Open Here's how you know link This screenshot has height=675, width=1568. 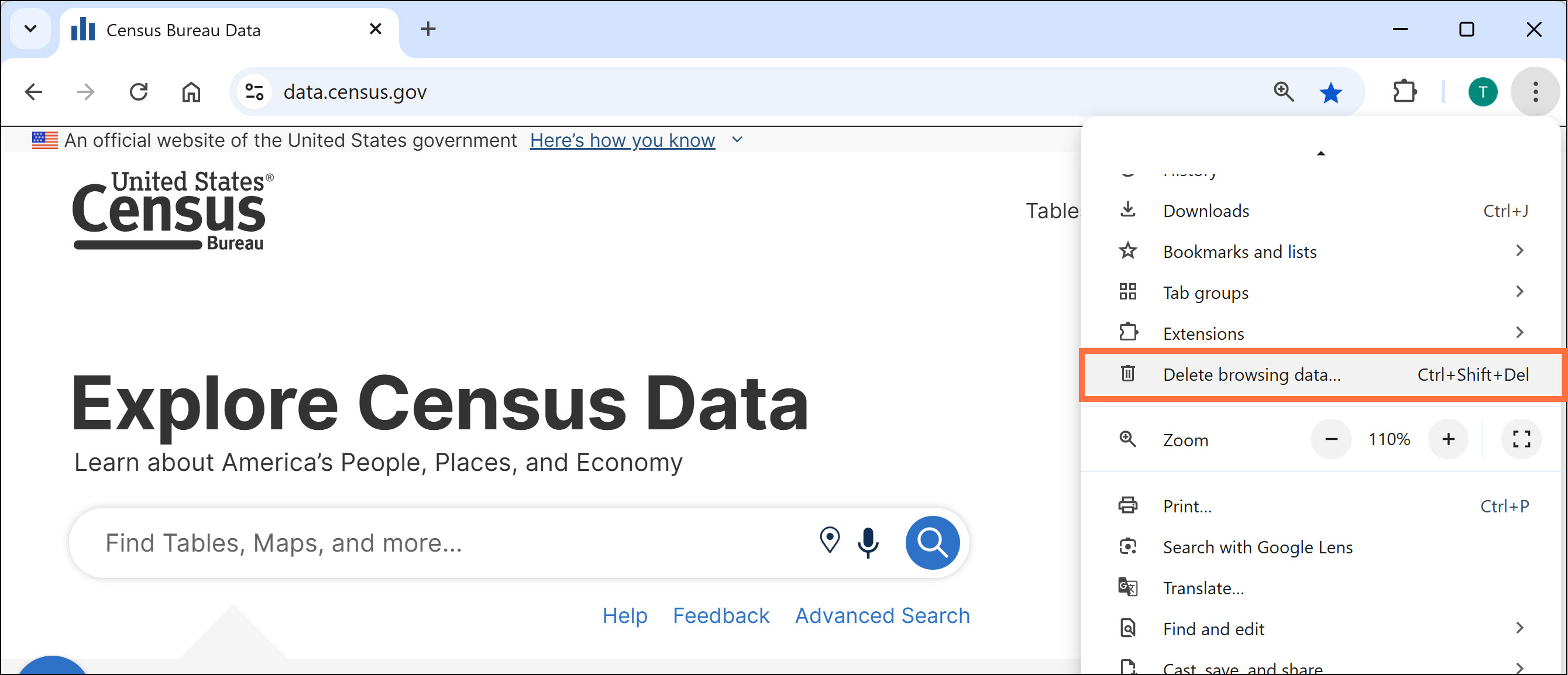pos(622,140)
